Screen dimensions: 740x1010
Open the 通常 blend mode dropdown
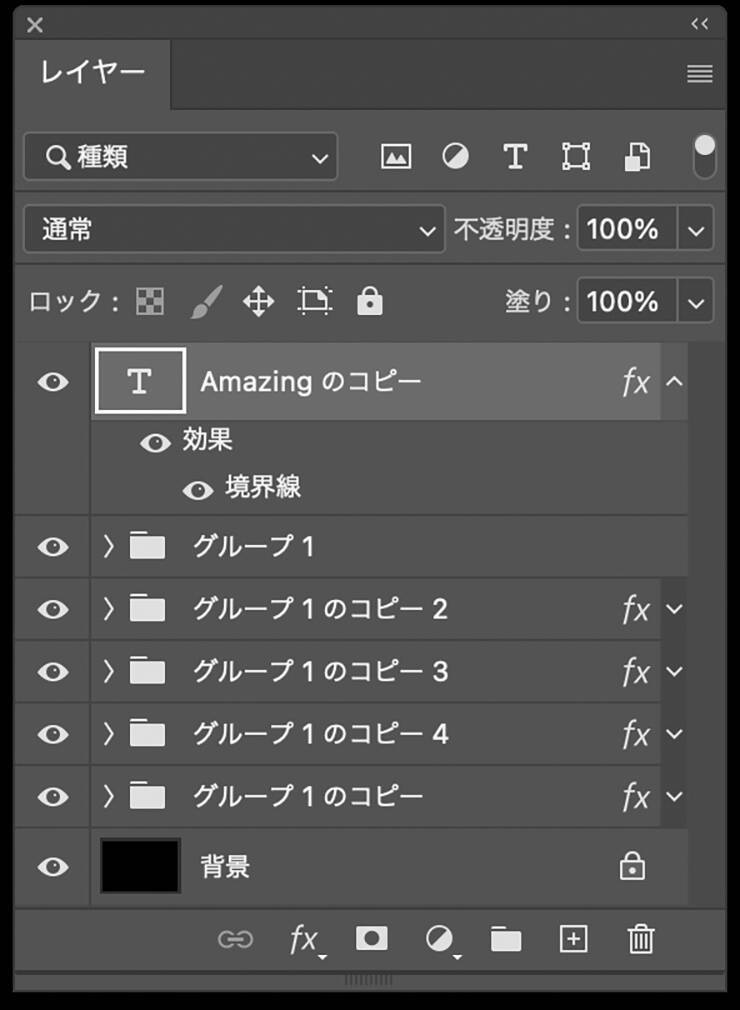pos(234,230)
